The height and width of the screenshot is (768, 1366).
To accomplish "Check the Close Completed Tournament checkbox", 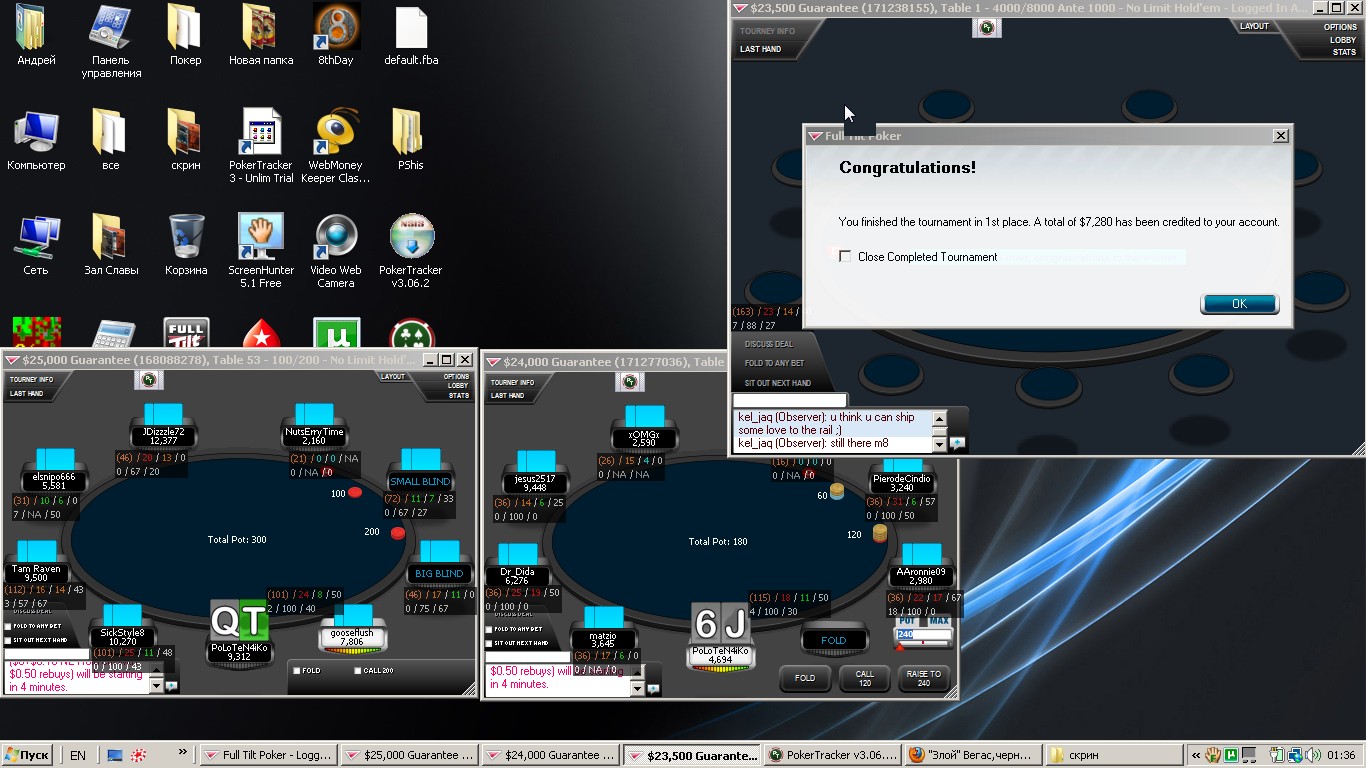I will [845, 257].
